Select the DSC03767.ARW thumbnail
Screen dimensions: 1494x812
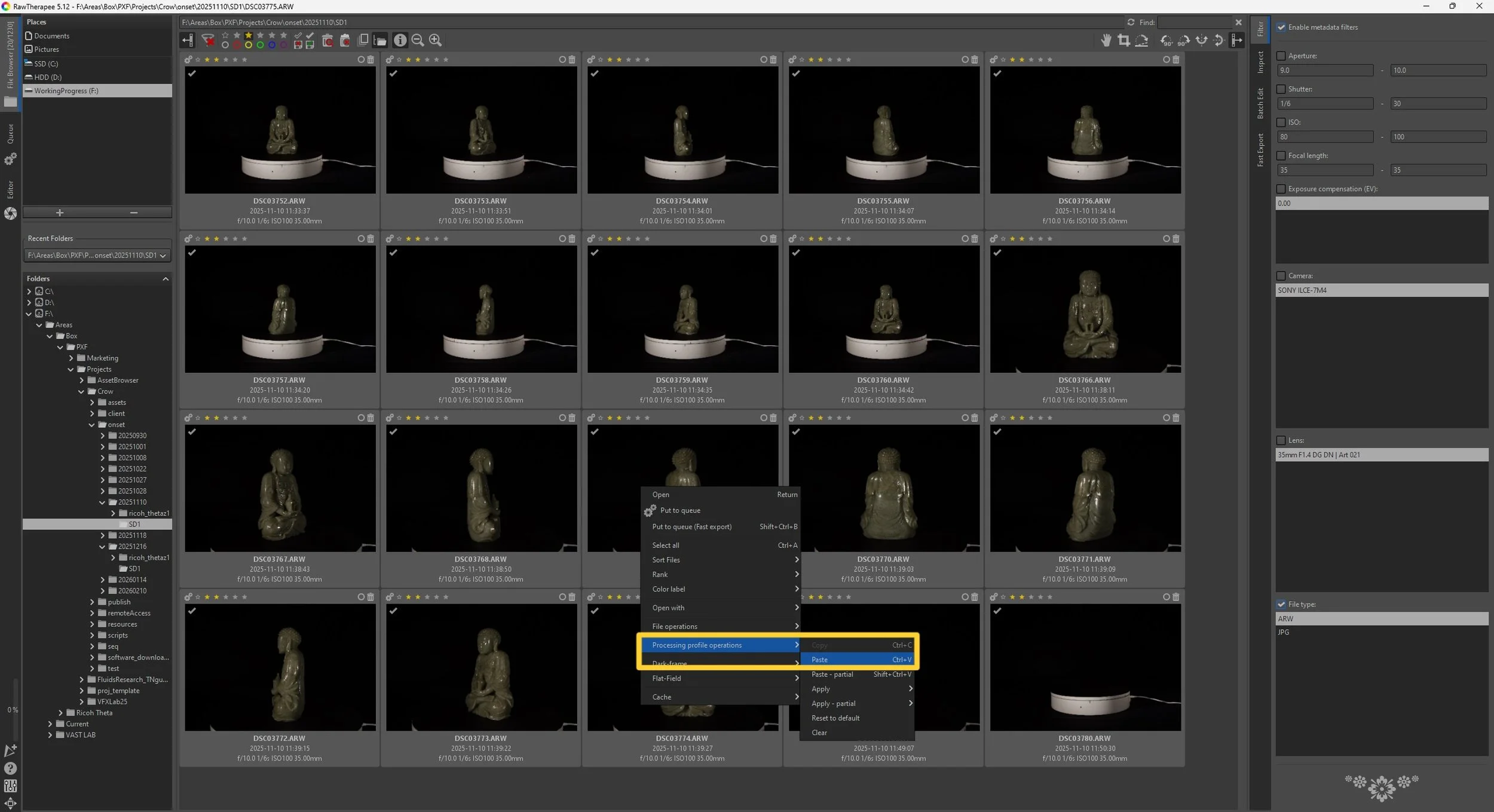click(280, 488)
